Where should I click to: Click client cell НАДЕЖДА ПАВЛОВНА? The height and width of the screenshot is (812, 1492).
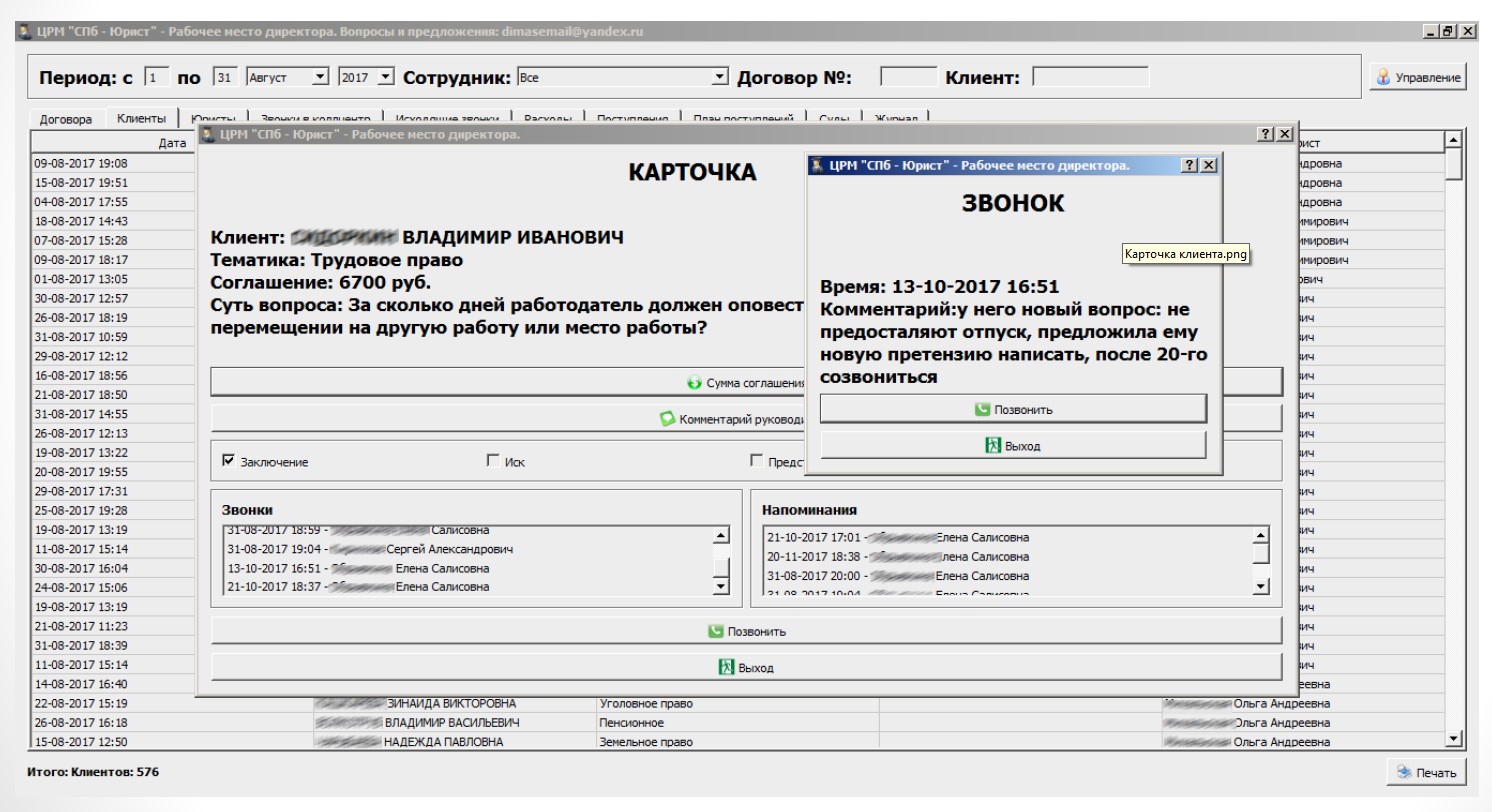pos(453,742)
